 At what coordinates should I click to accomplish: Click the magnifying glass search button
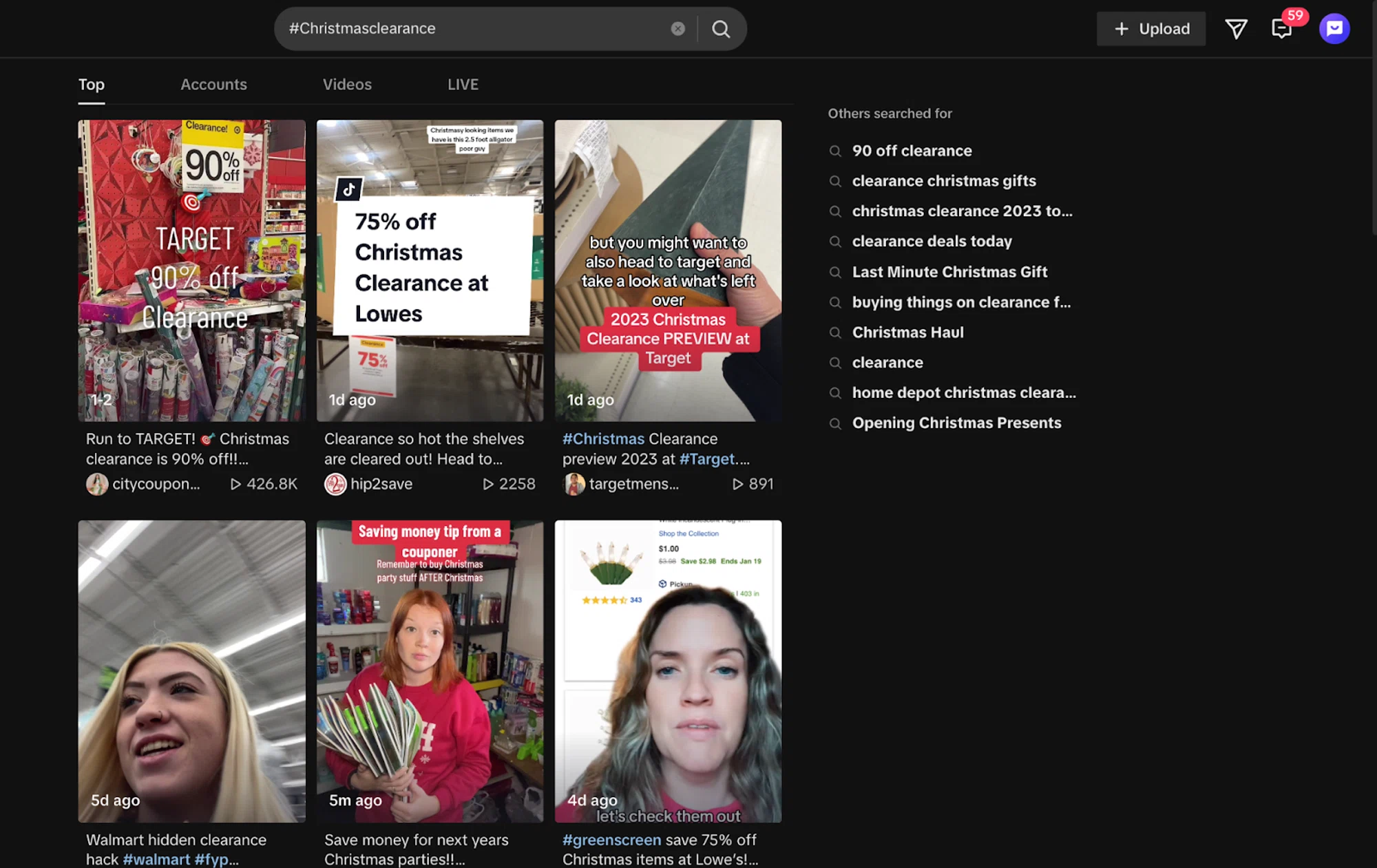point(721,28)
